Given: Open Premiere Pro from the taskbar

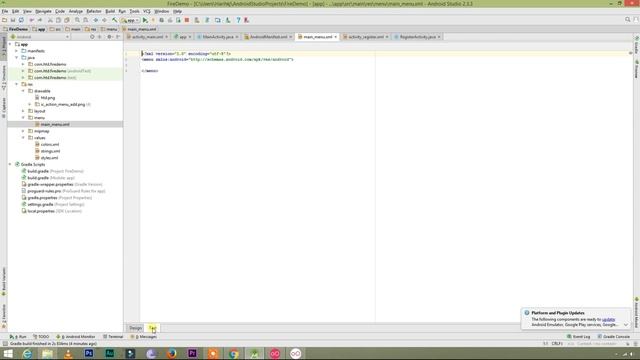Looking at the screenshot, I should (192, 353).
